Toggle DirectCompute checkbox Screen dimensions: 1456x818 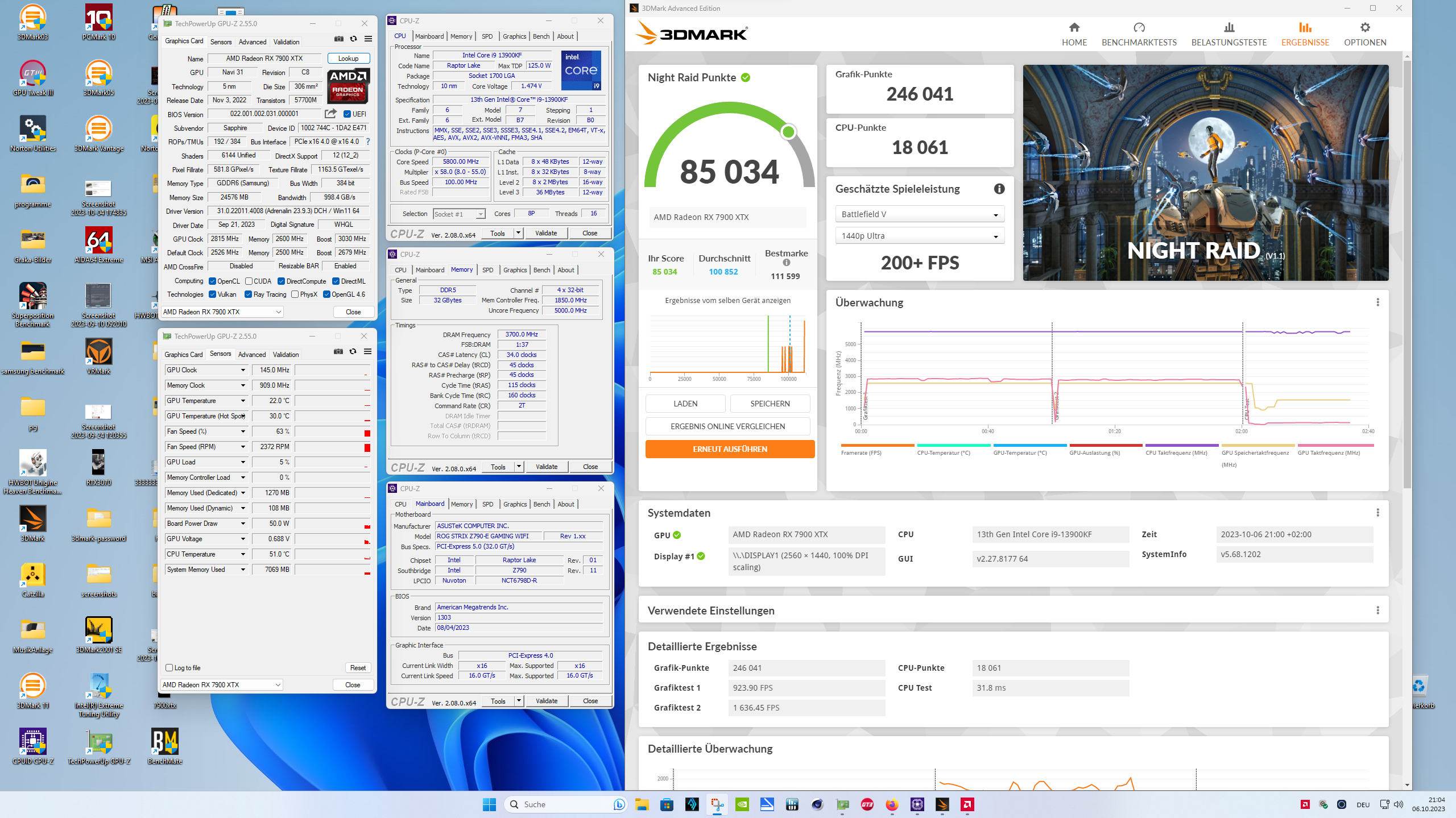281,281
